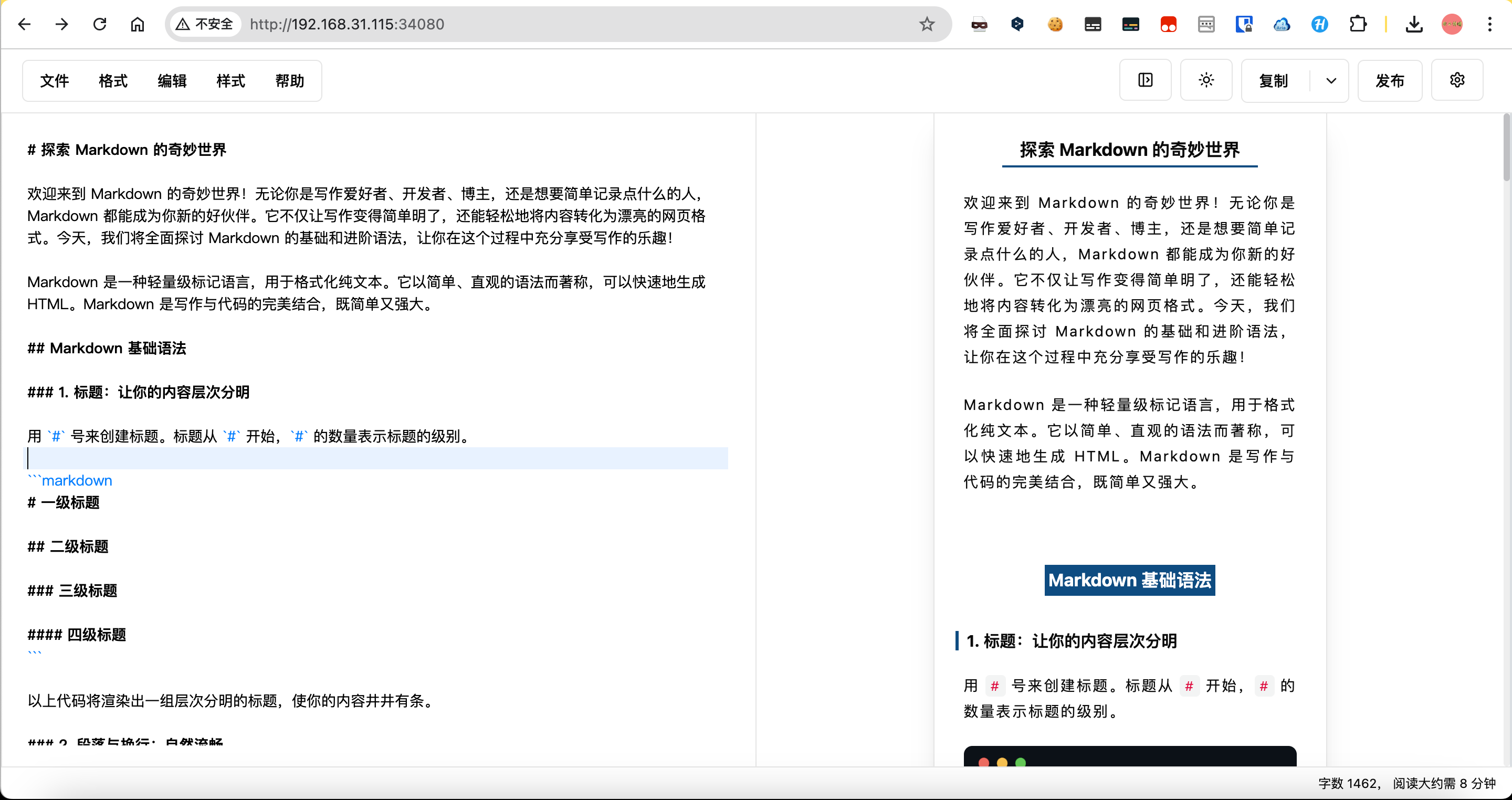Open the Aria2 cloud extension
The image size is (1512, 800).
pos(1282,24)
